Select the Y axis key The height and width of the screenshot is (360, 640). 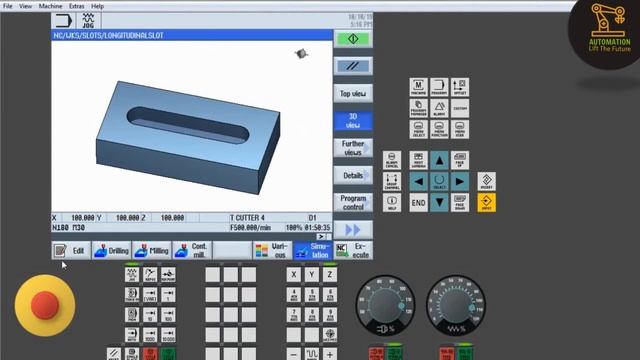pyautogui.click(x=312, y=275)
